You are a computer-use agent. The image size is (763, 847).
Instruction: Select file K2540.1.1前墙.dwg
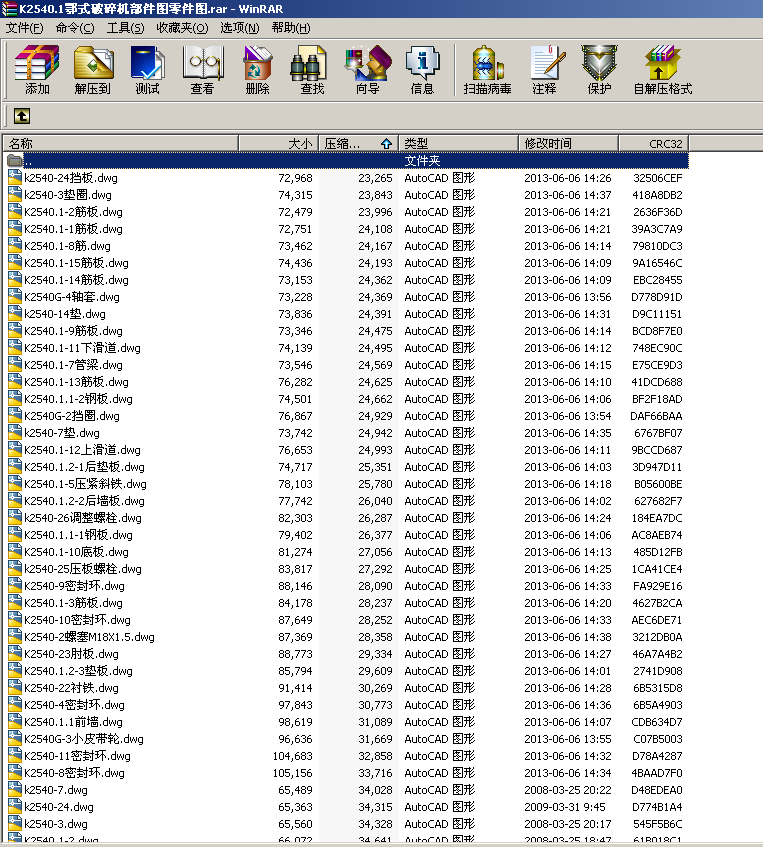[x=73, y=722]
